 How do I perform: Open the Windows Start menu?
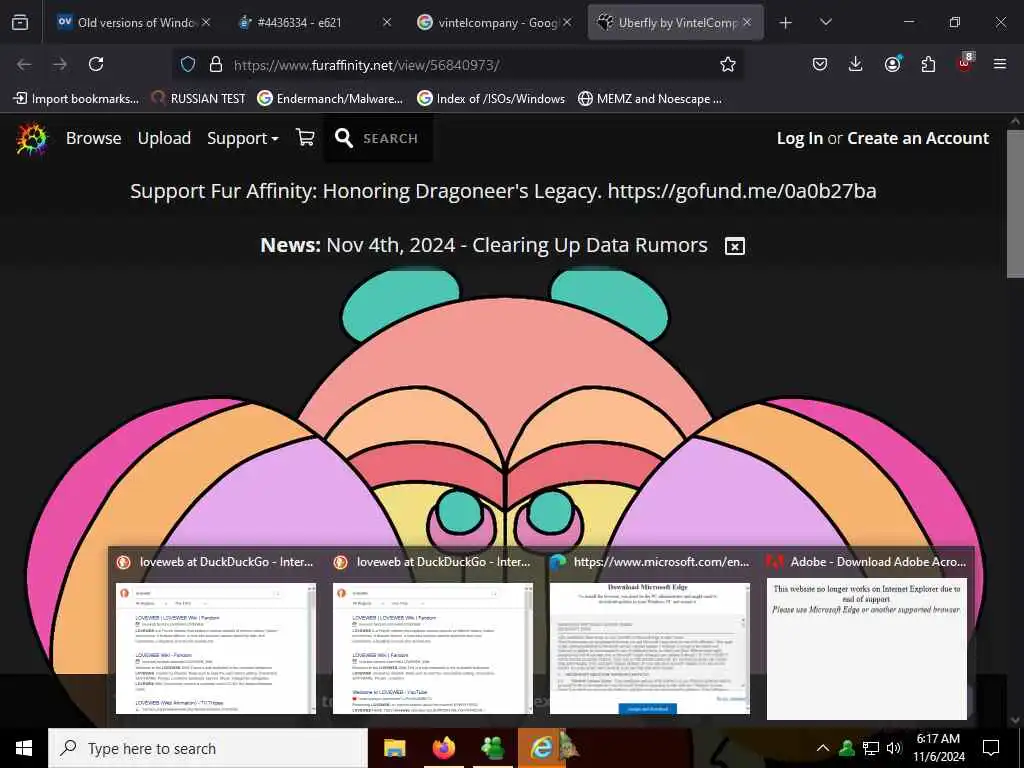coord(24,748)
